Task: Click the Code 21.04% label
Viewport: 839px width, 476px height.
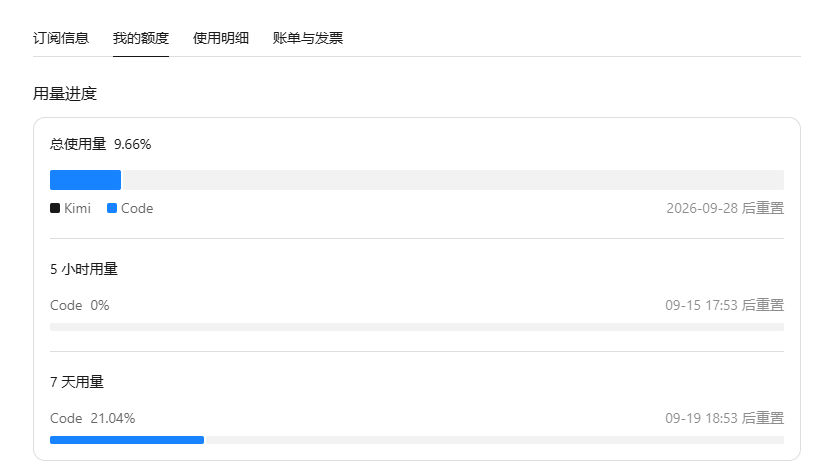Action: point(93,418)
